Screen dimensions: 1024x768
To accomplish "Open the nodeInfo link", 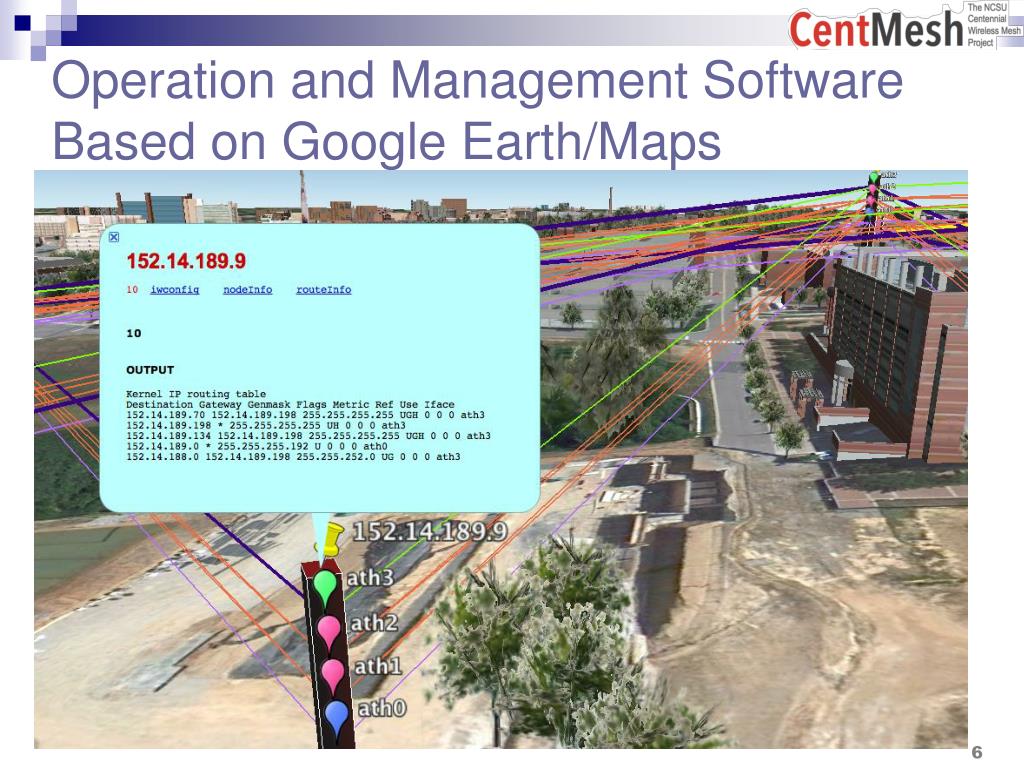I will (248, 289).
